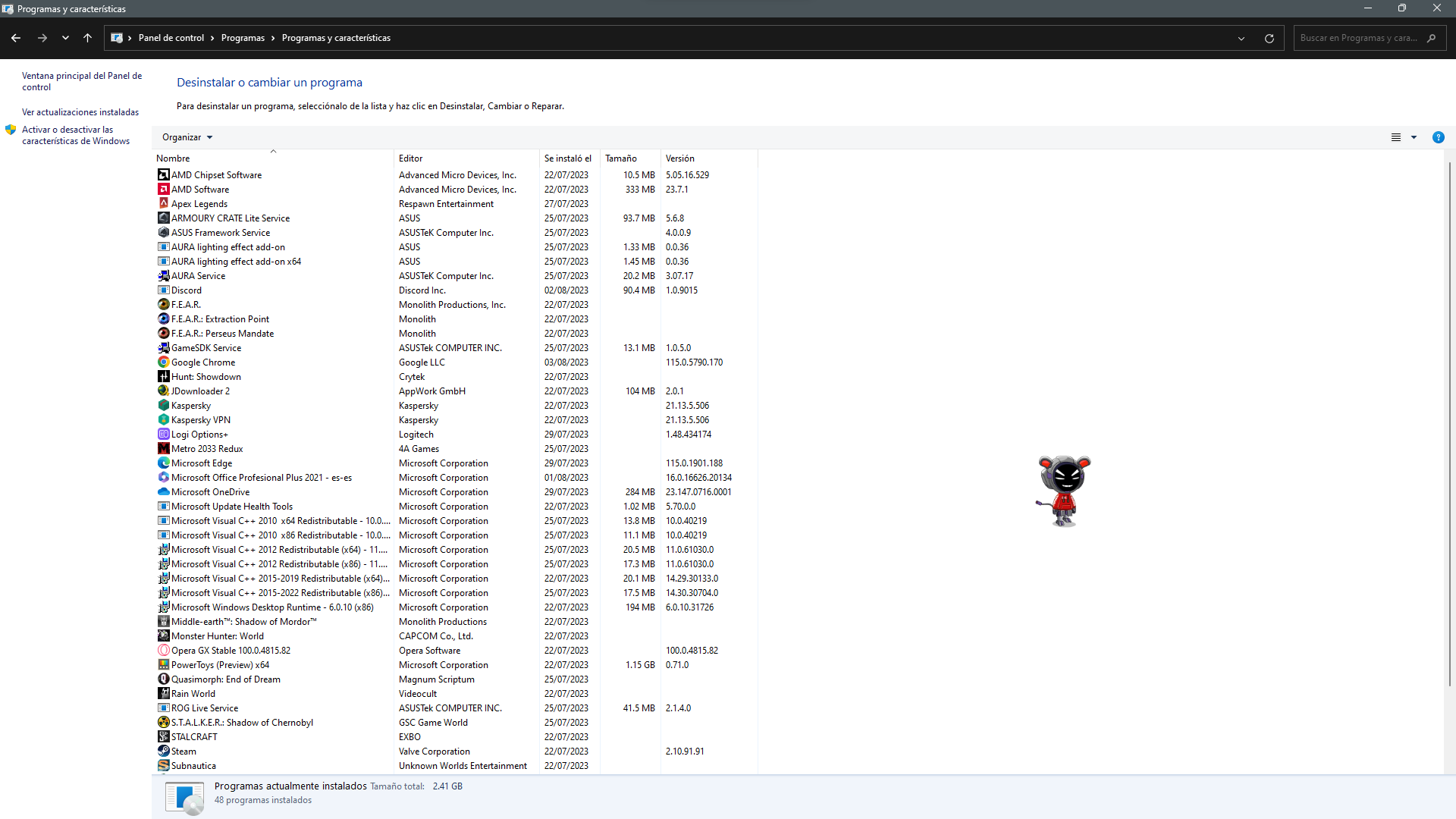Select Microsoft Visual C++ 2015-2022 Redistributable (x86)
The image size is (1456, 819).
click(x=455, y=593)
